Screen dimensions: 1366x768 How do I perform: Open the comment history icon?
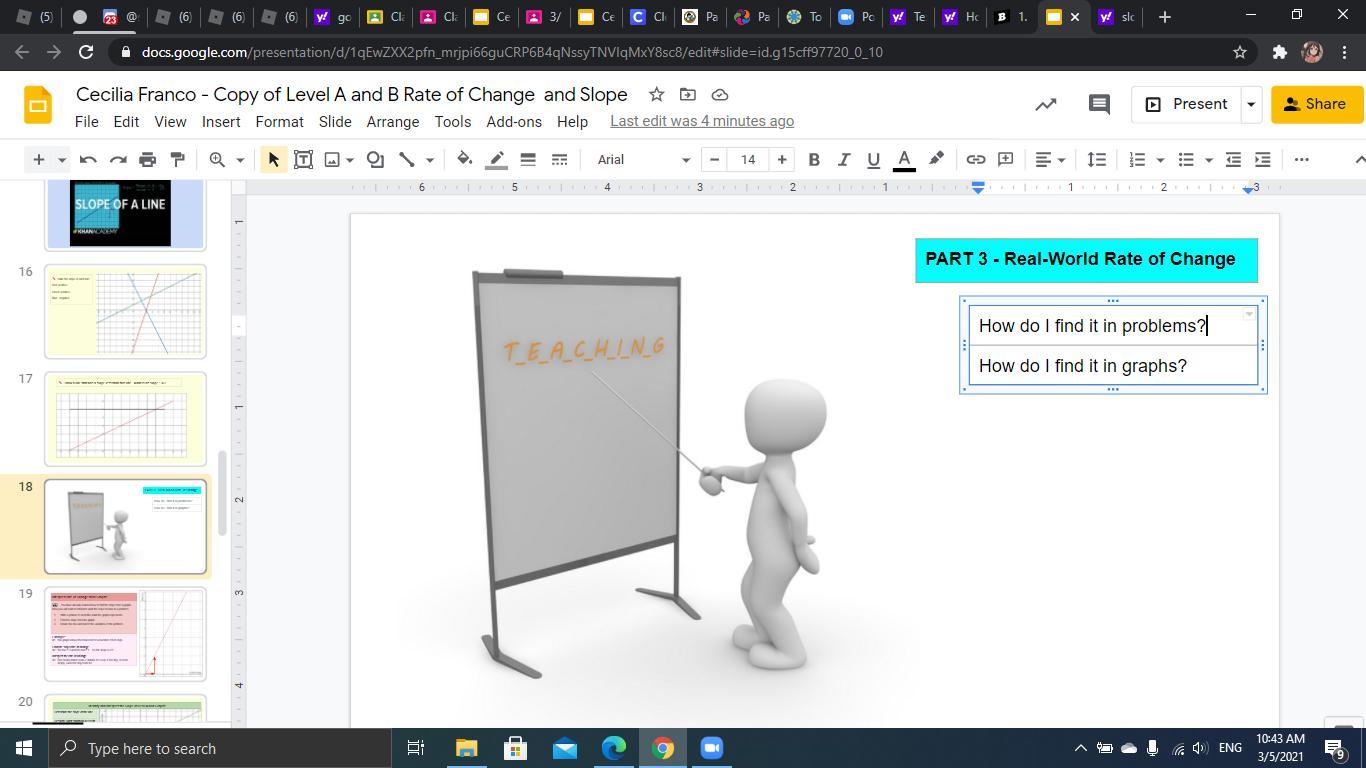(x=1099, y=104)
